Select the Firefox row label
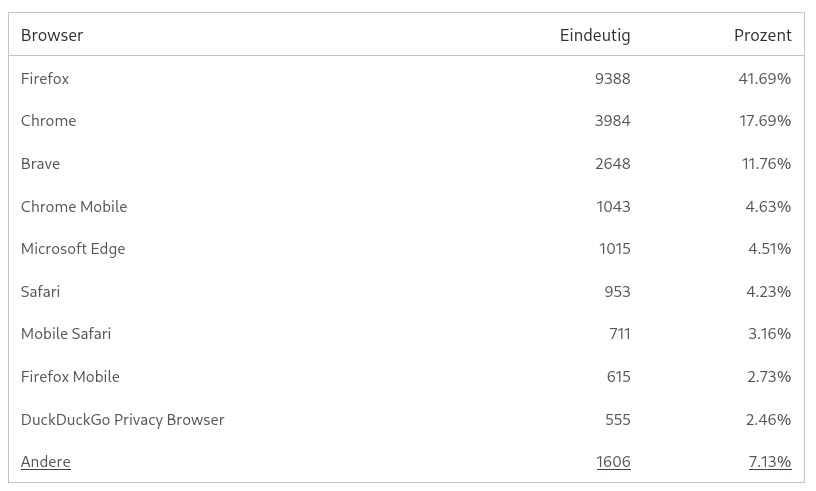Screen dimensions: 816x491 [x=45, y=78]
